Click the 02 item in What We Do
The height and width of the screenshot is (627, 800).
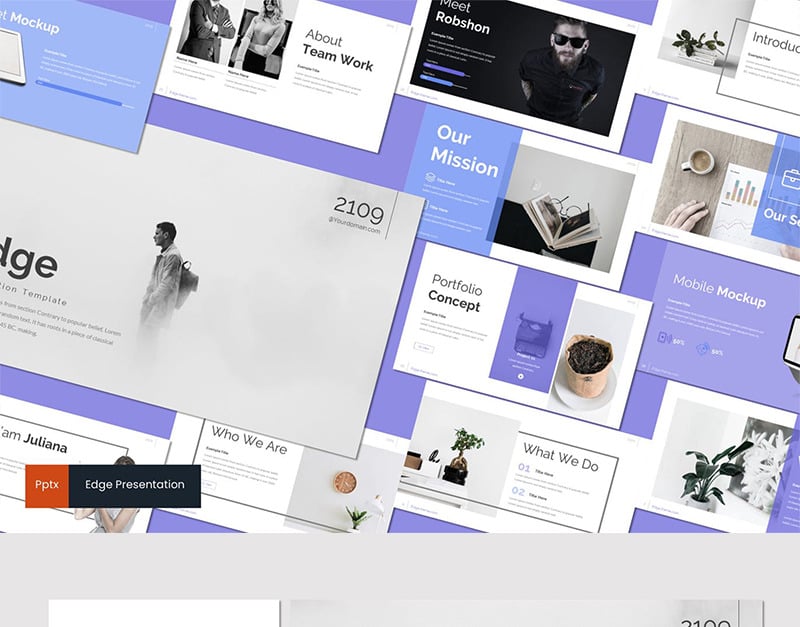click(x=518, y=491)
